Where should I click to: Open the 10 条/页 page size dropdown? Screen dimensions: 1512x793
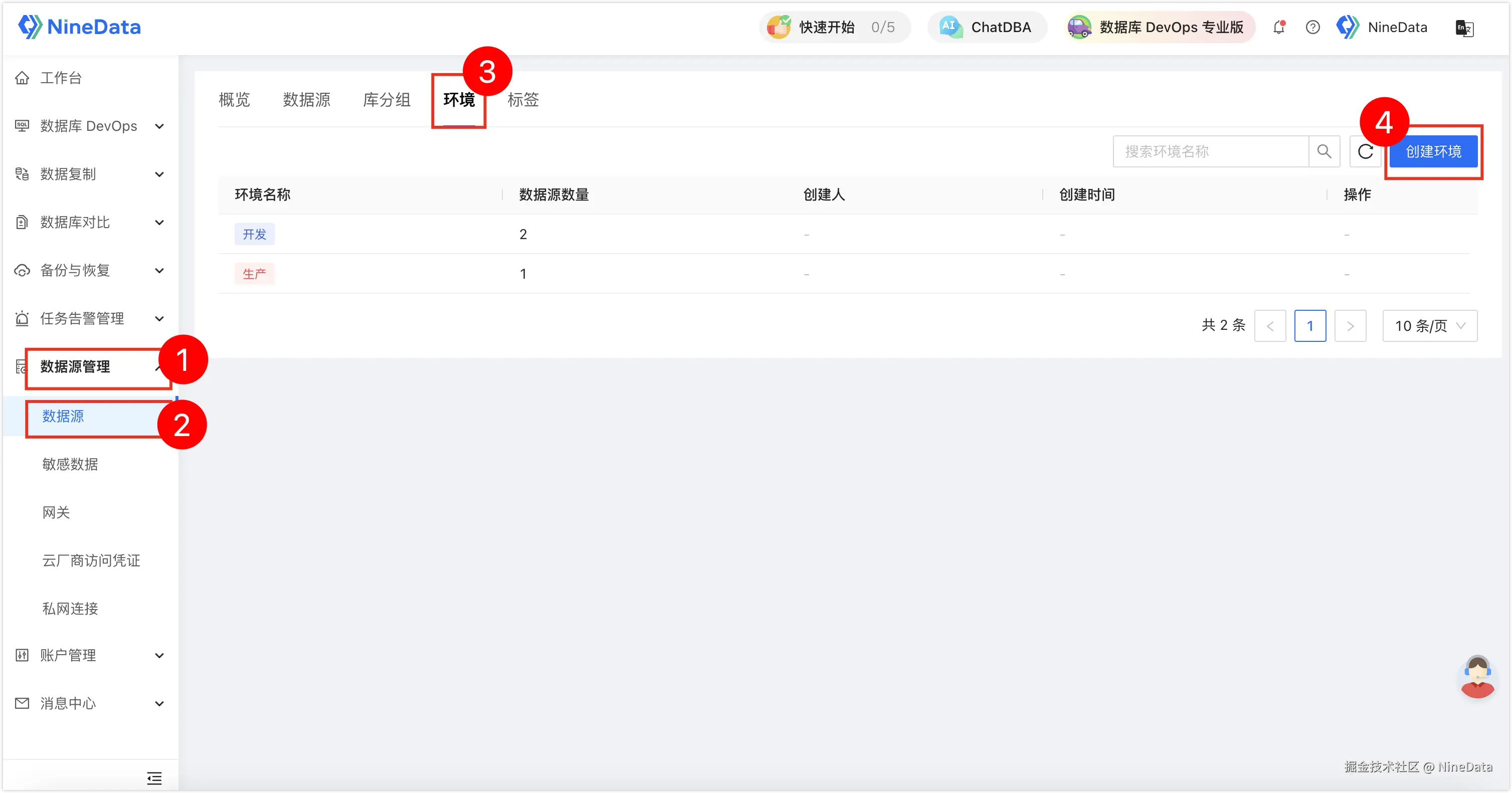pos(1430,326)
